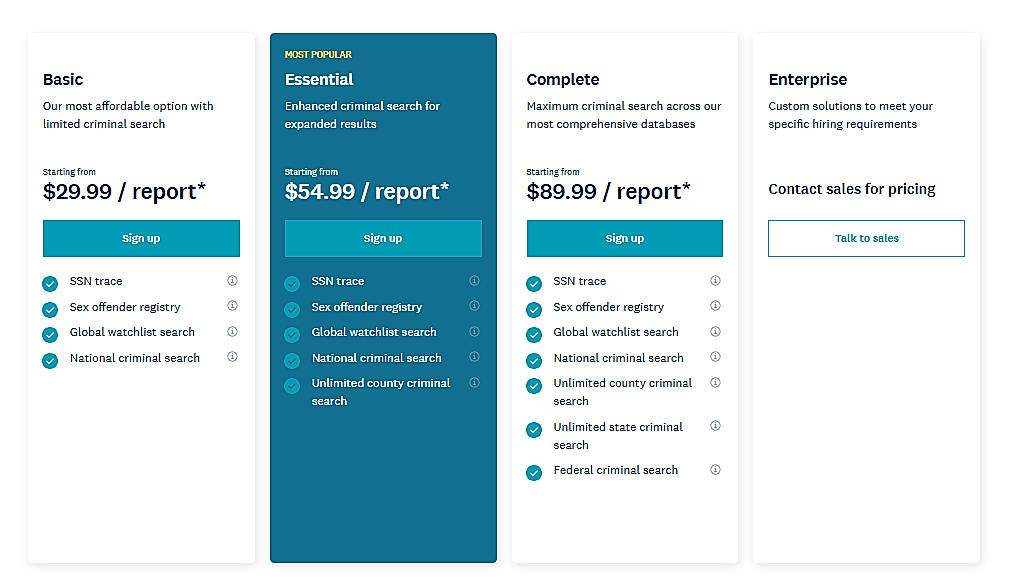Screen dimensions: 1011x588
Task: Click checkmark beside Unlimited state criminal search
Action: click(x=534, y=430)
